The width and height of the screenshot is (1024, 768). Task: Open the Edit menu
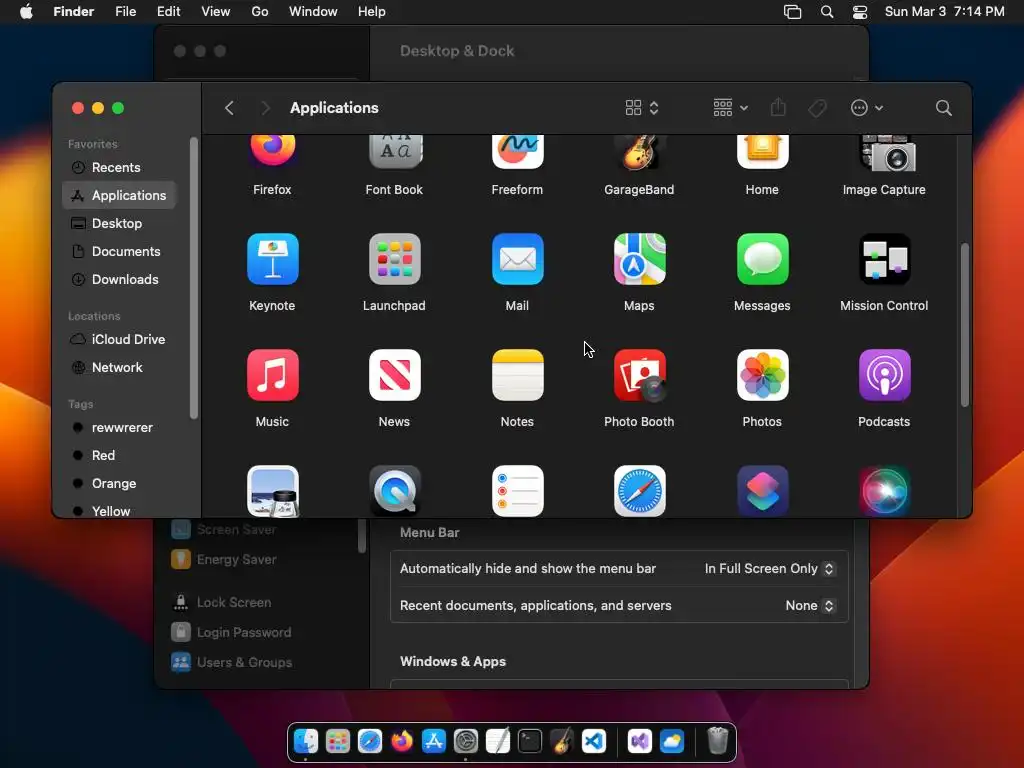pyautogui.click(x=168, y=12)
